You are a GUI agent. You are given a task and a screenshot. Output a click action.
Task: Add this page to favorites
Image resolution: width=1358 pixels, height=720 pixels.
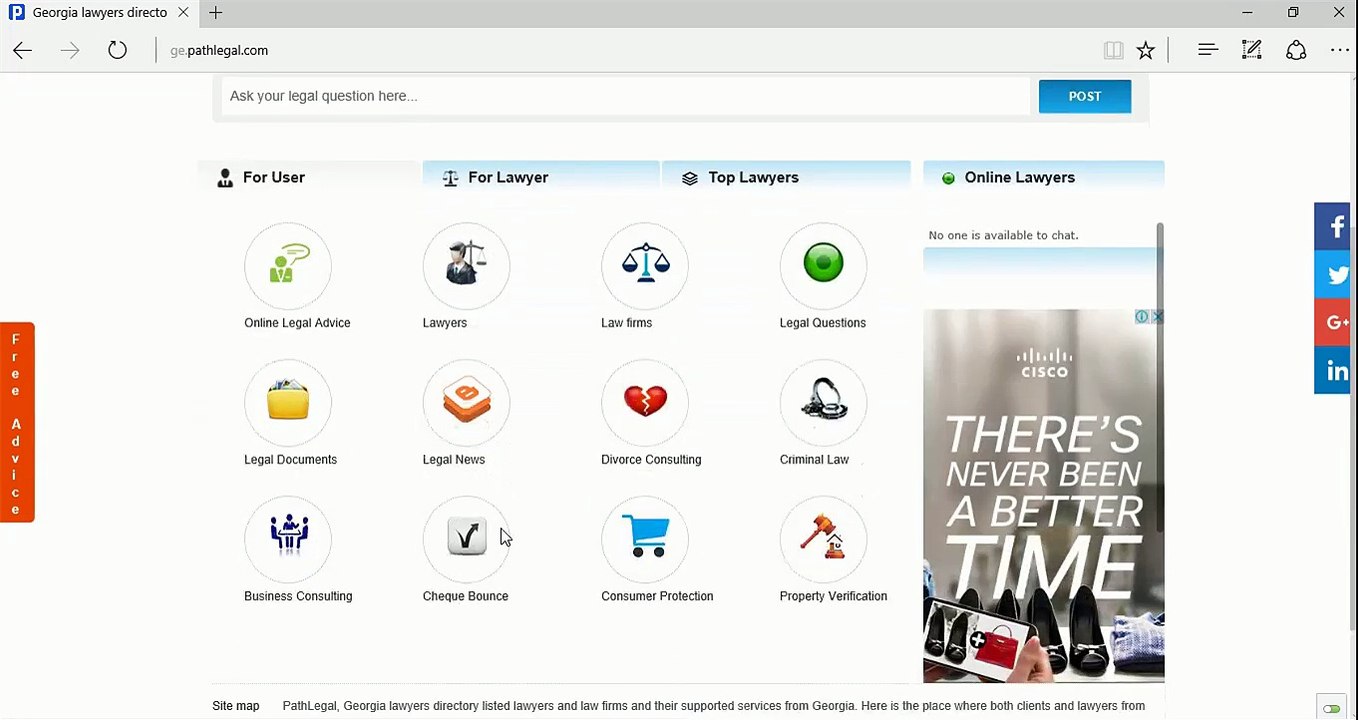[x=1146, y=50]
